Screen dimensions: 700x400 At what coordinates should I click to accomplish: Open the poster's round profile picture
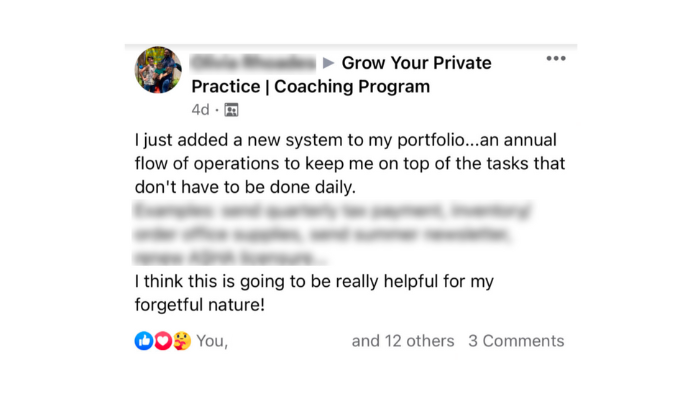coord(158,70)
